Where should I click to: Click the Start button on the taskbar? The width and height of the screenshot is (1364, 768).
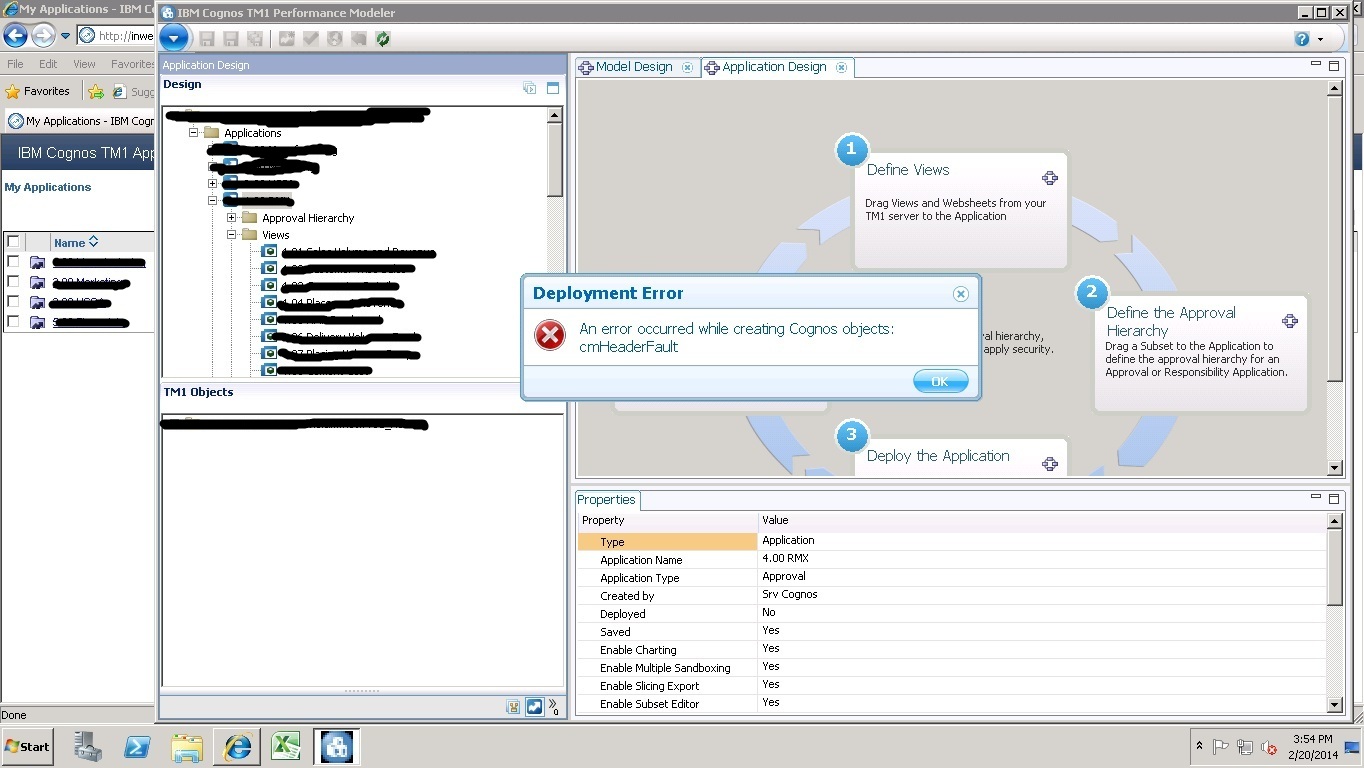point(27,746)
